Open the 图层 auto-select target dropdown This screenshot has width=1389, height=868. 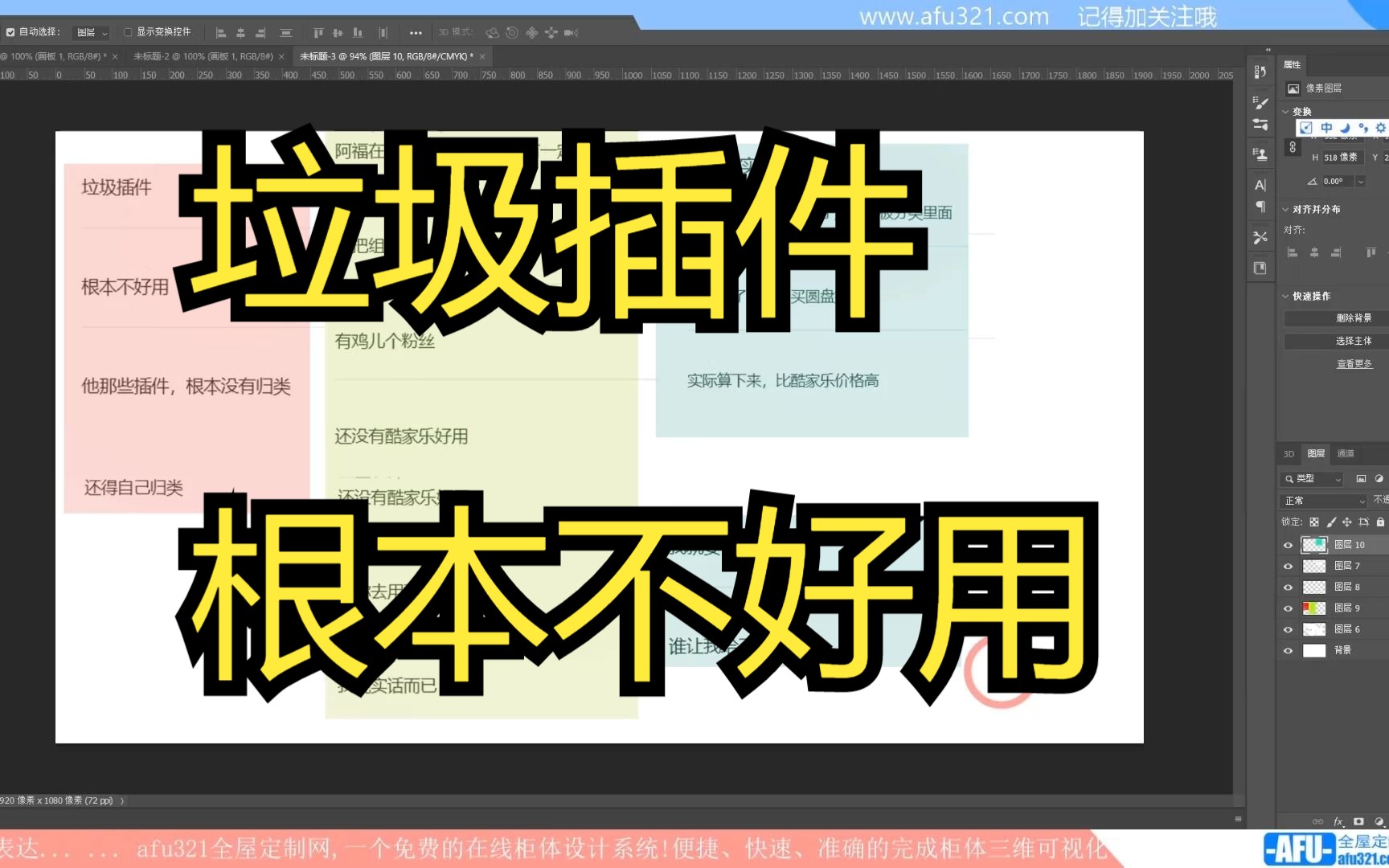91,33
